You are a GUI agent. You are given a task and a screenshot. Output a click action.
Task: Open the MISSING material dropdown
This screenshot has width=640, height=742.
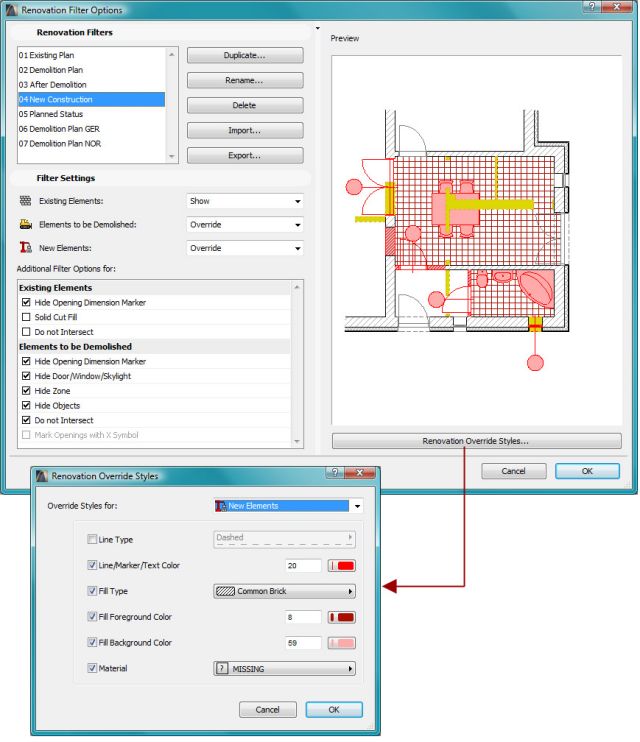coord(284,669)
